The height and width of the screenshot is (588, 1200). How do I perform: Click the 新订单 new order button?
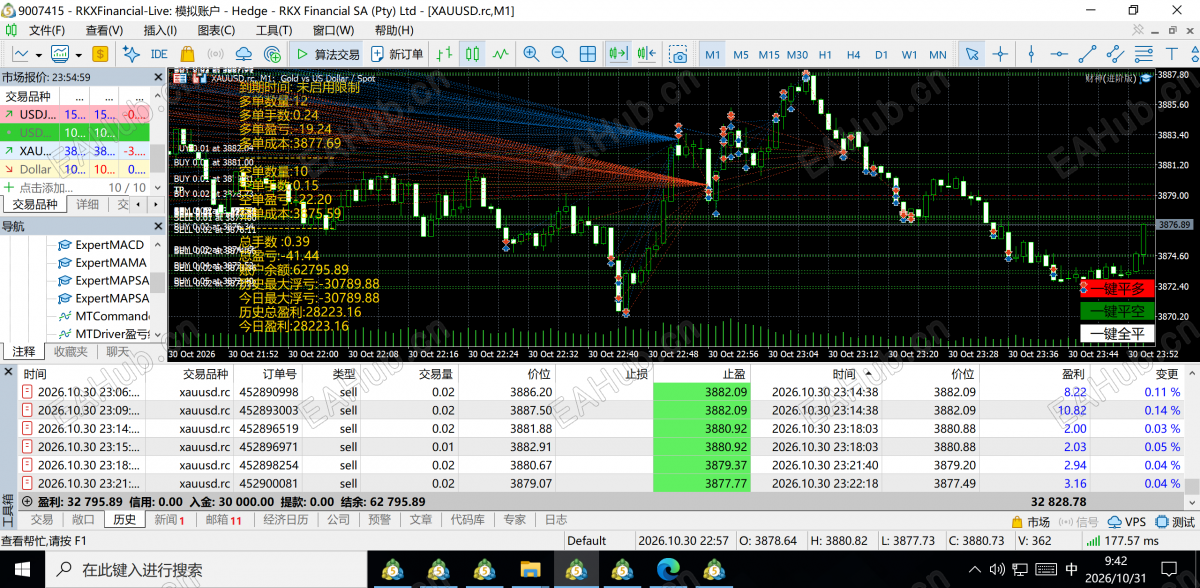(397, 54)
